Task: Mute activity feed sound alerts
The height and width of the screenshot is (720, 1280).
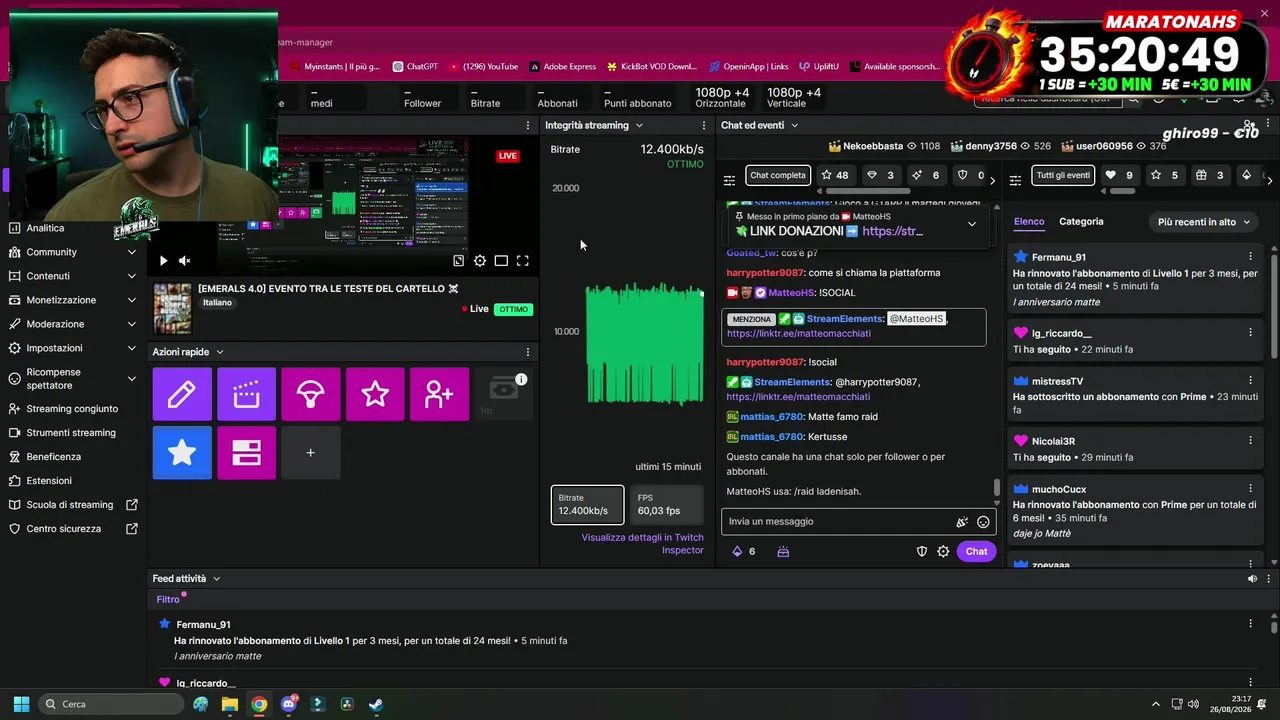Action: [x=1252, y=579]
